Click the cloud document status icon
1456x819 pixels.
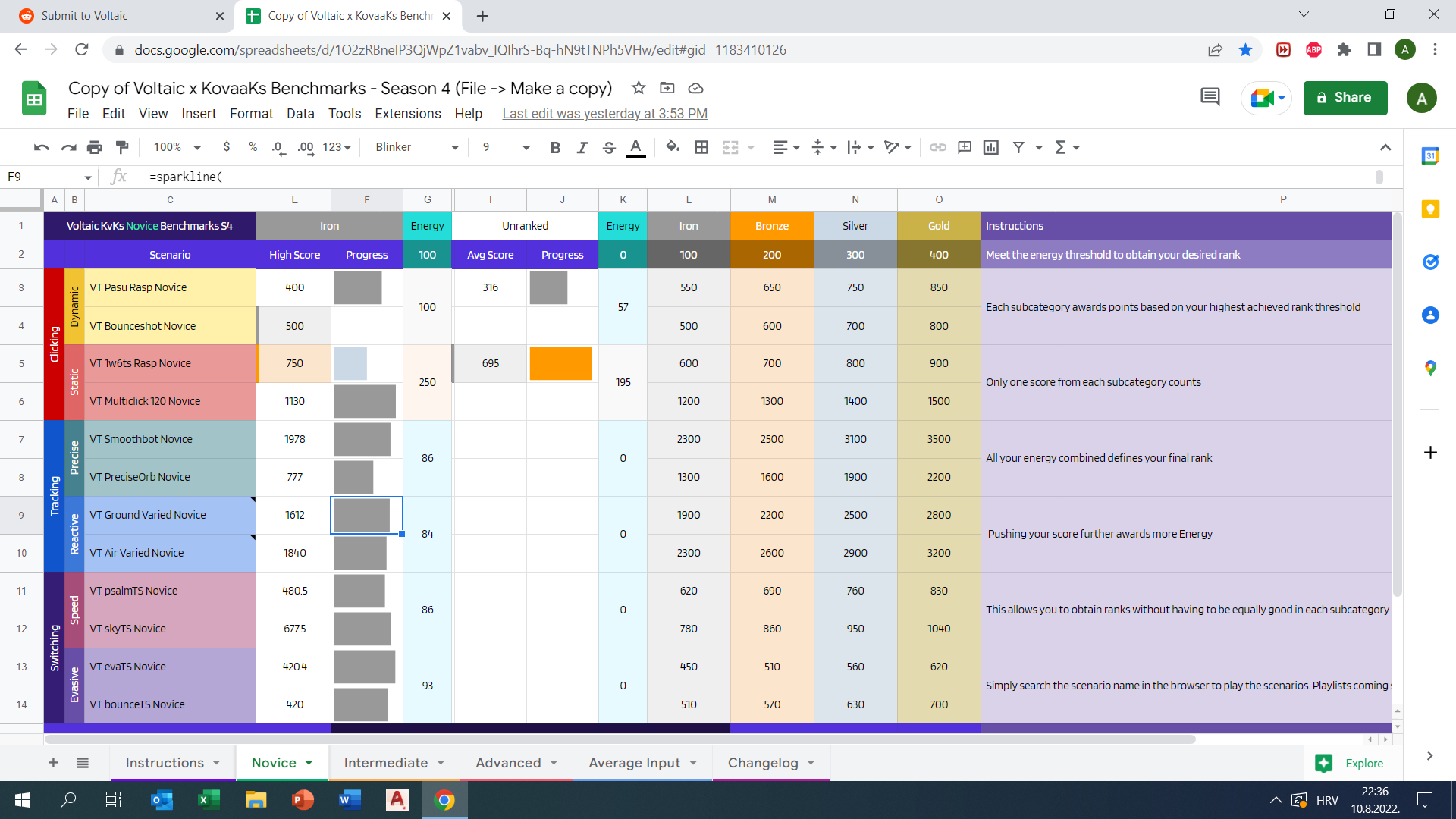(695, 88)
